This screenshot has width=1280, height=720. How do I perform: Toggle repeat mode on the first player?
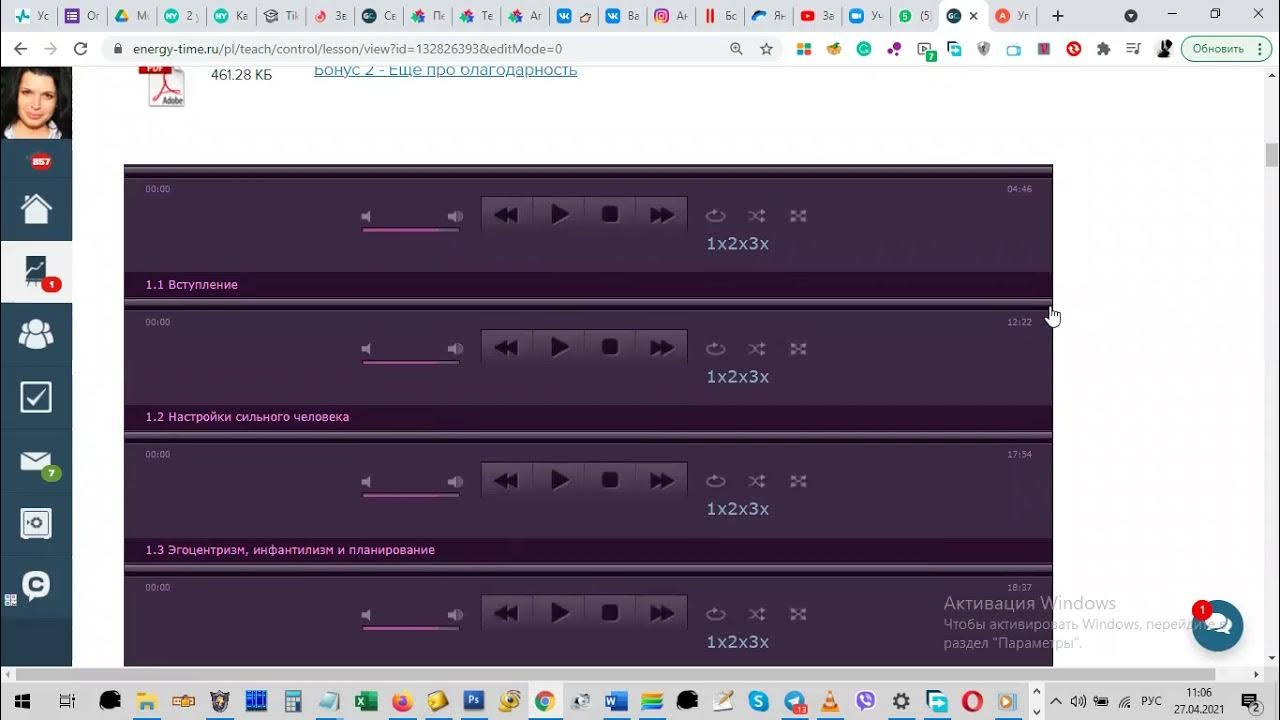tap(715, 215)
